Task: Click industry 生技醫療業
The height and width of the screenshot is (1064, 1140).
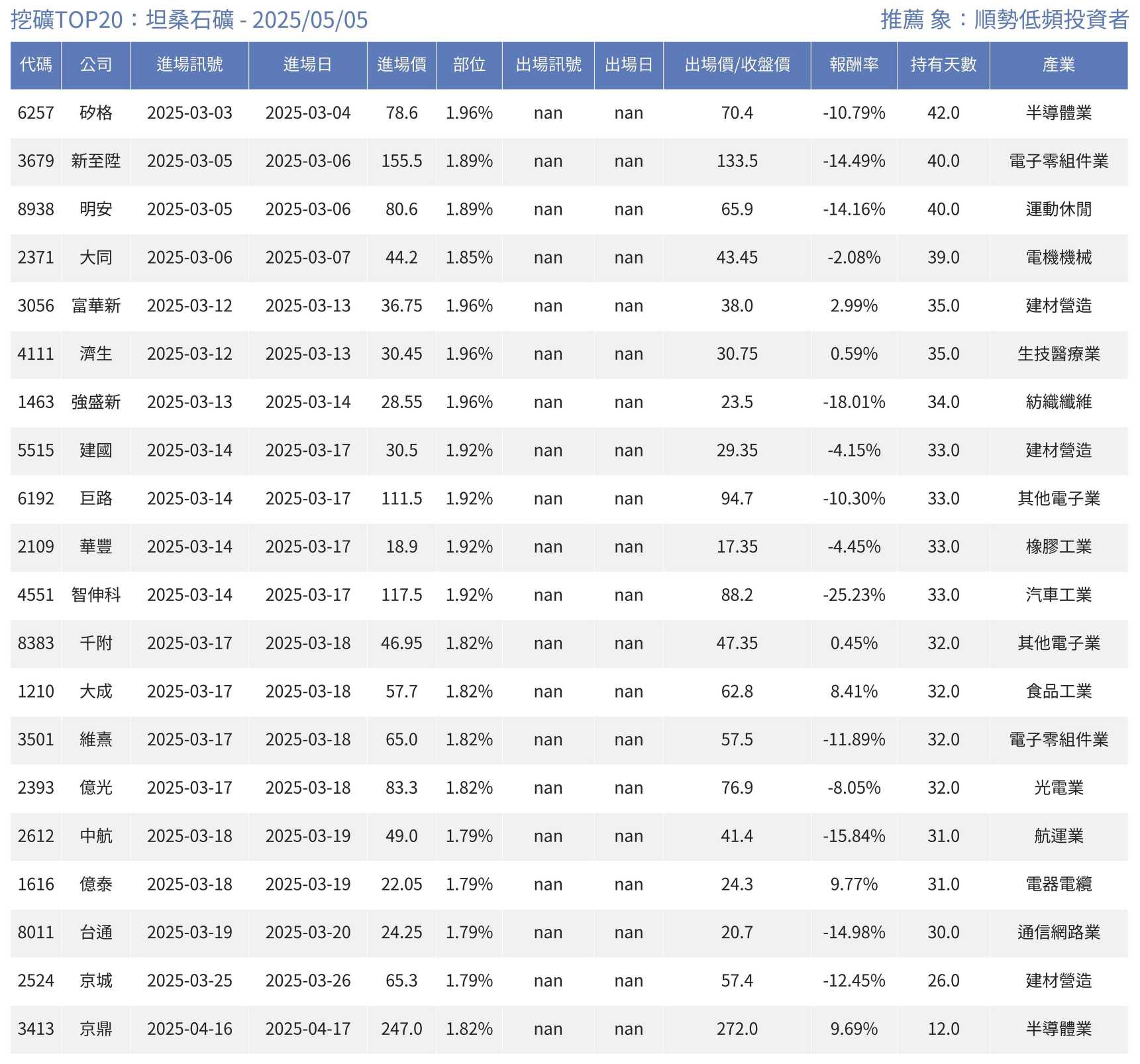Action: (1059, 354)
